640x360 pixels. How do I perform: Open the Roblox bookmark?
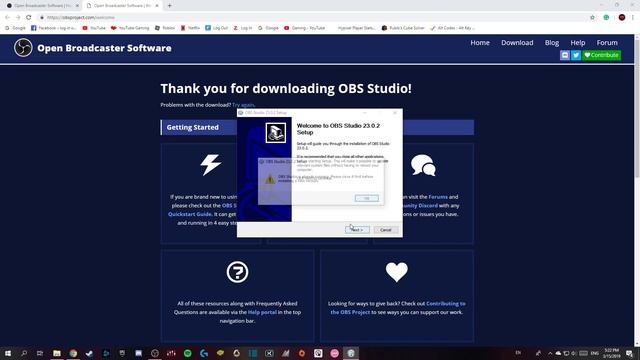point(165,28)
